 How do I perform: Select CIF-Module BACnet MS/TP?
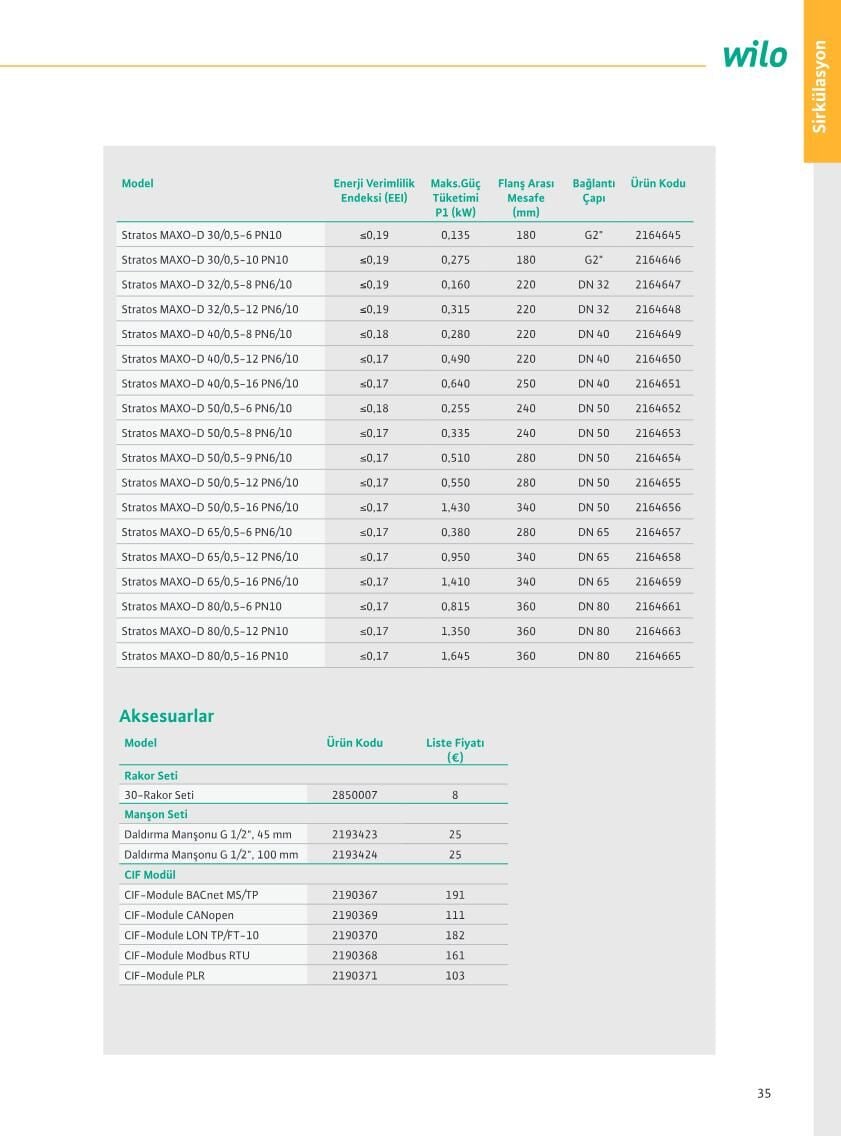click(x=191, y=895)
